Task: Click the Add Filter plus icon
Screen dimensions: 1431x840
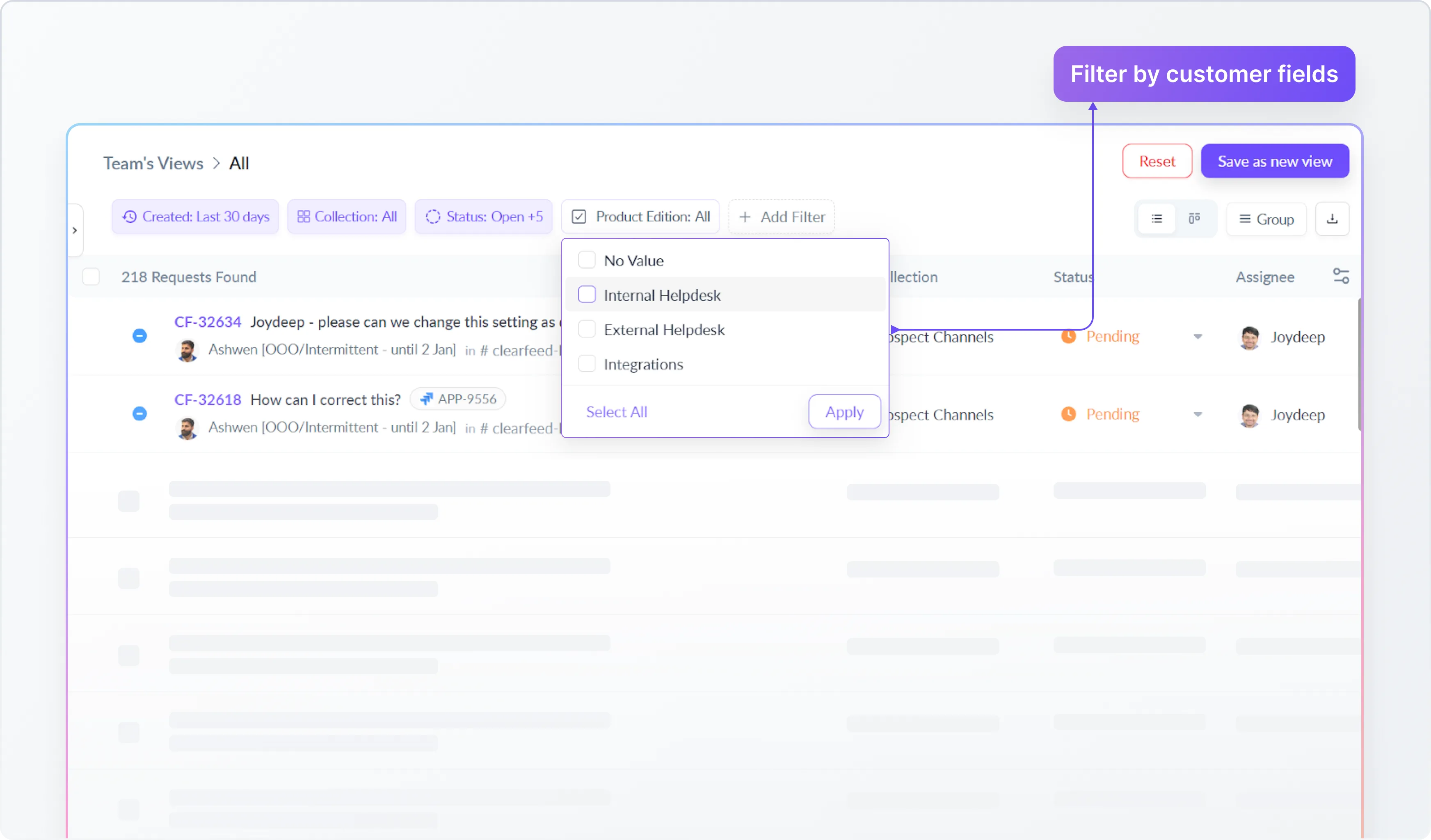Action: click(745, 217)
